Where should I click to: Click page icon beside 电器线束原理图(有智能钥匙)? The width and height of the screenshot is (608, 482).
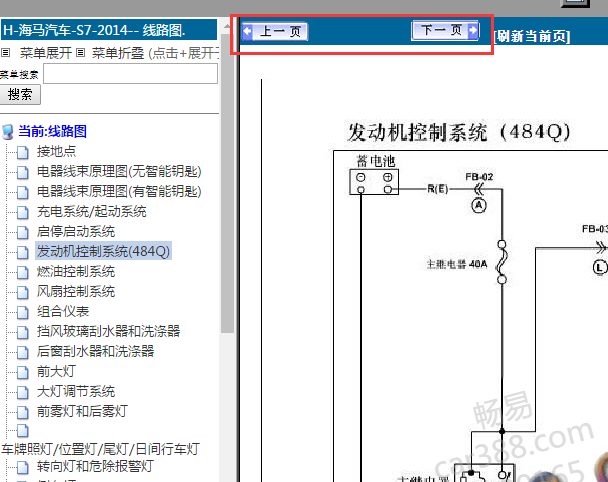tap(23, 193)
